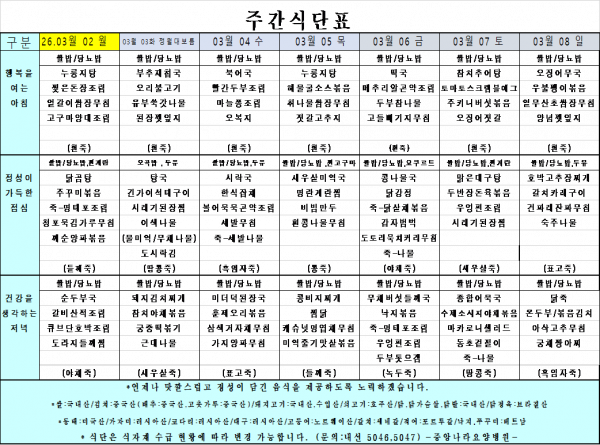Select the yellow 26.03월 02 월 header

[80, 42]
